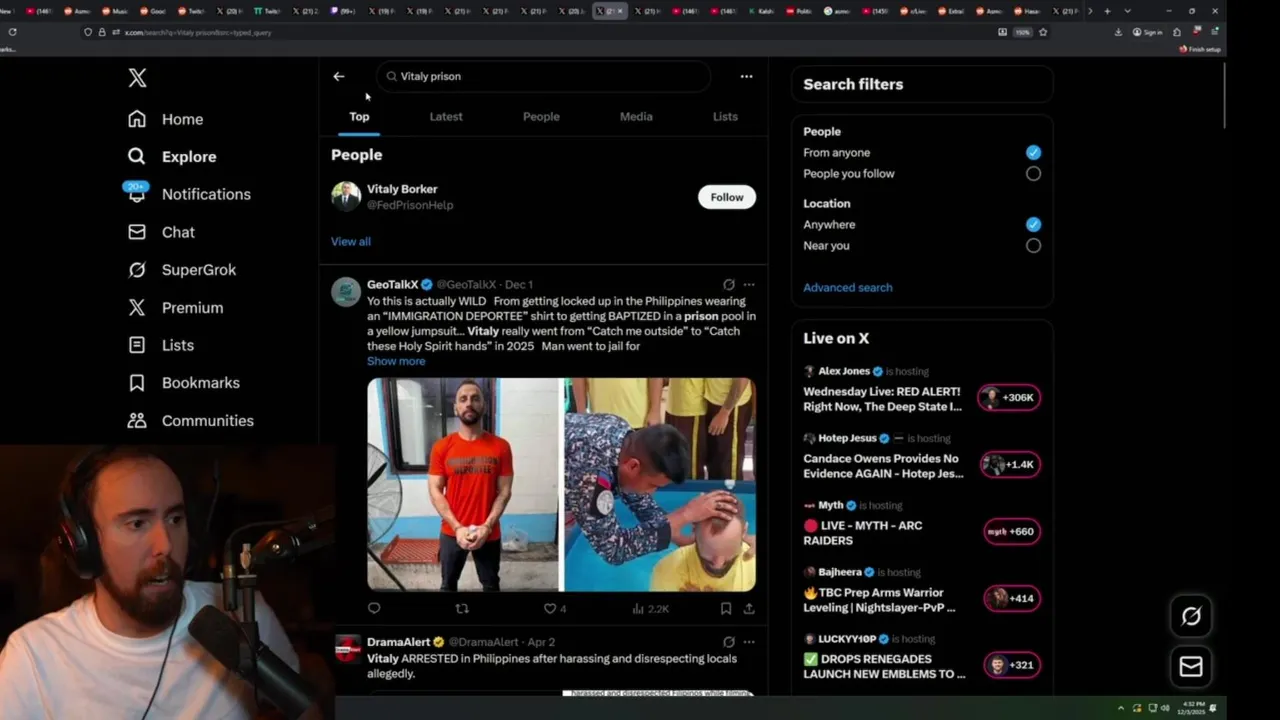Open Communities in the sidebar
The image size is (1280, 720).
coord(190,421)
